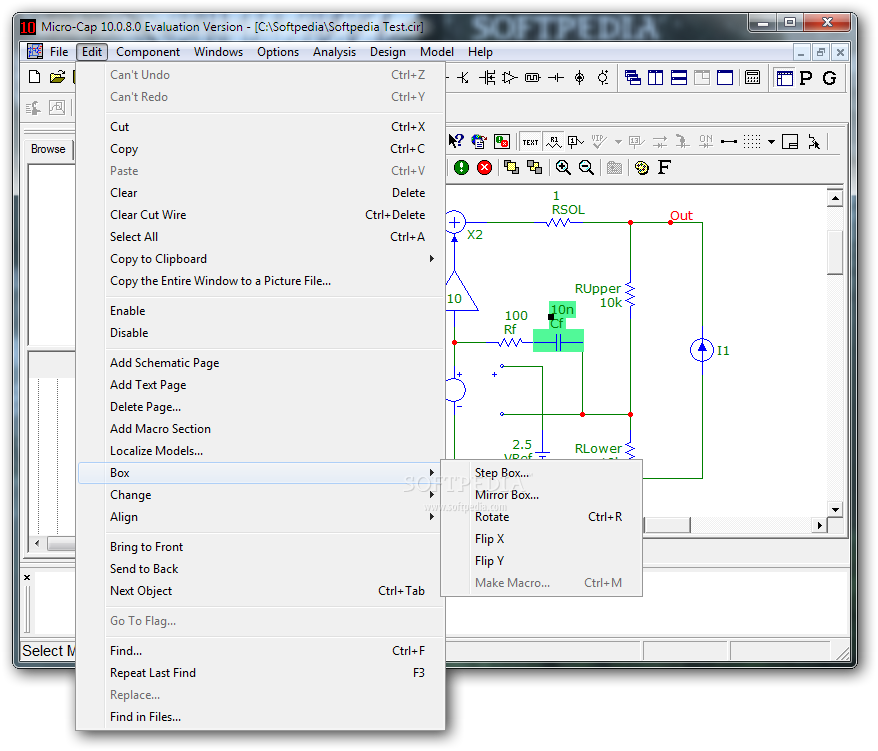Screen dimensions: 878x751
Task: Toggle the R1 attribute text display
Action: pos(554,142)
